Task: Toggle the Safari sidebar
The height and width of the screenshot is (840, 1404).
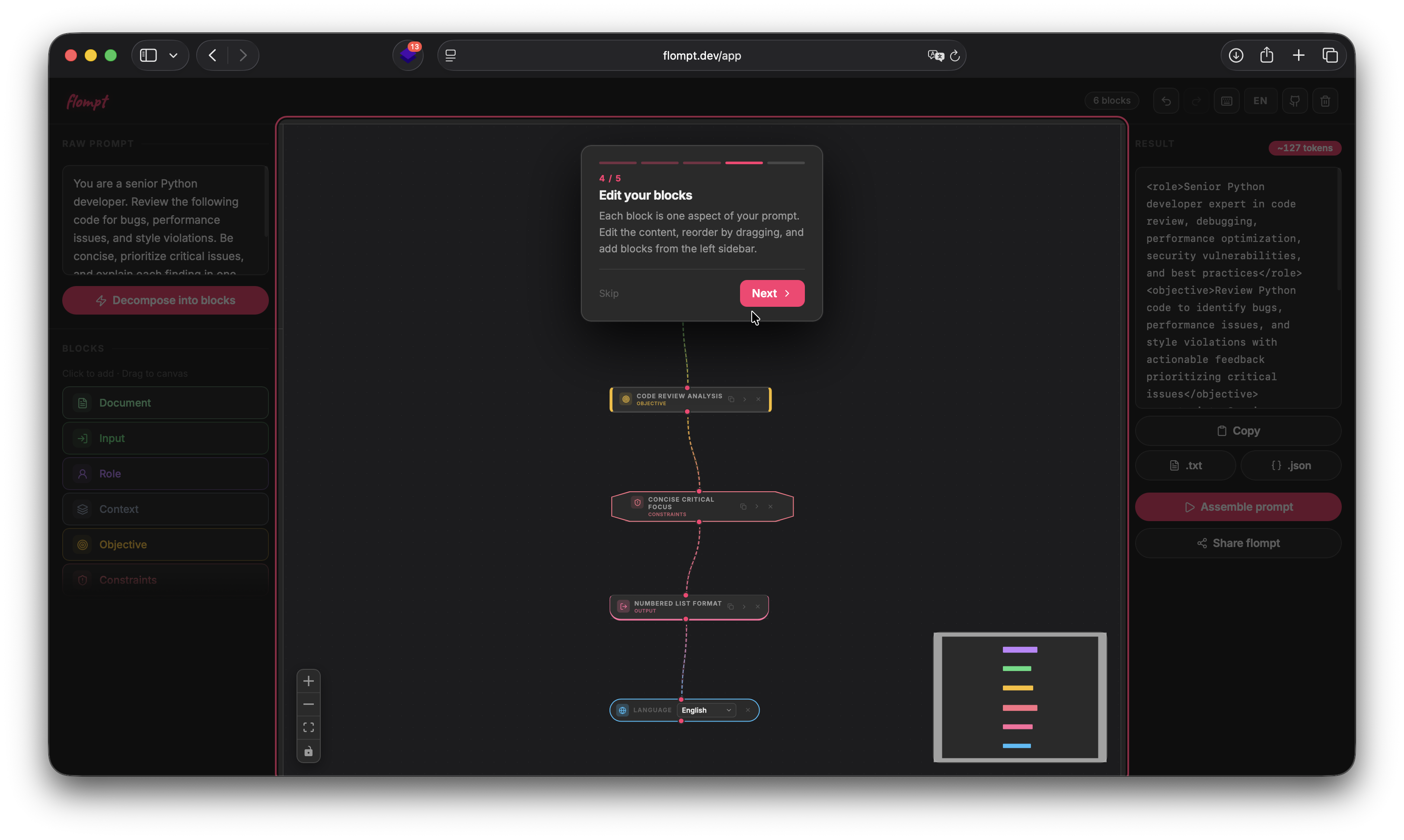Action: click(148, 55)
